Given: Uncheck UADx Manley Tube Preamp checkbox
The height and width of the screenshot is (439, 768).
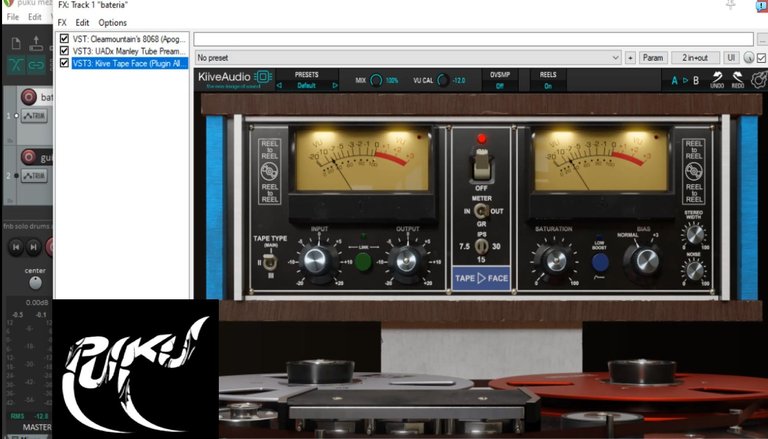Looking at the screenshot, I should coord(64,50).
